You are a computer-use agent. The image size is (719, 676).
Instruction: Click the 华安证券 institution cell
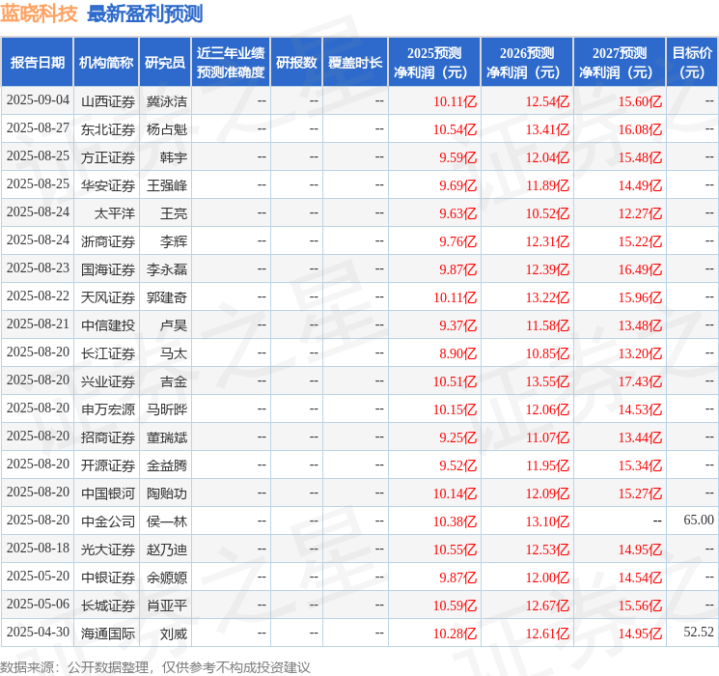tap(108, 186)
